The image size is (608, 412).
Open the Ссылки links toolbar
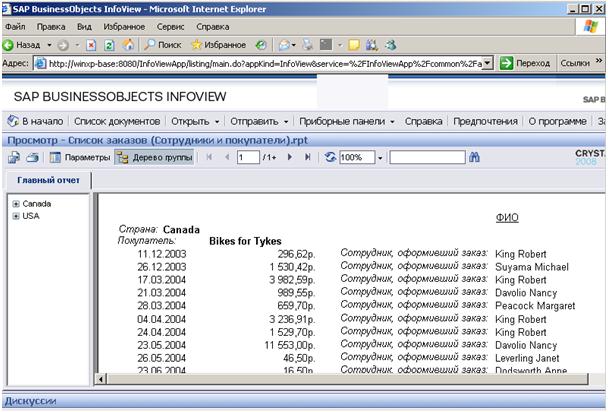(x=575, y=63)
